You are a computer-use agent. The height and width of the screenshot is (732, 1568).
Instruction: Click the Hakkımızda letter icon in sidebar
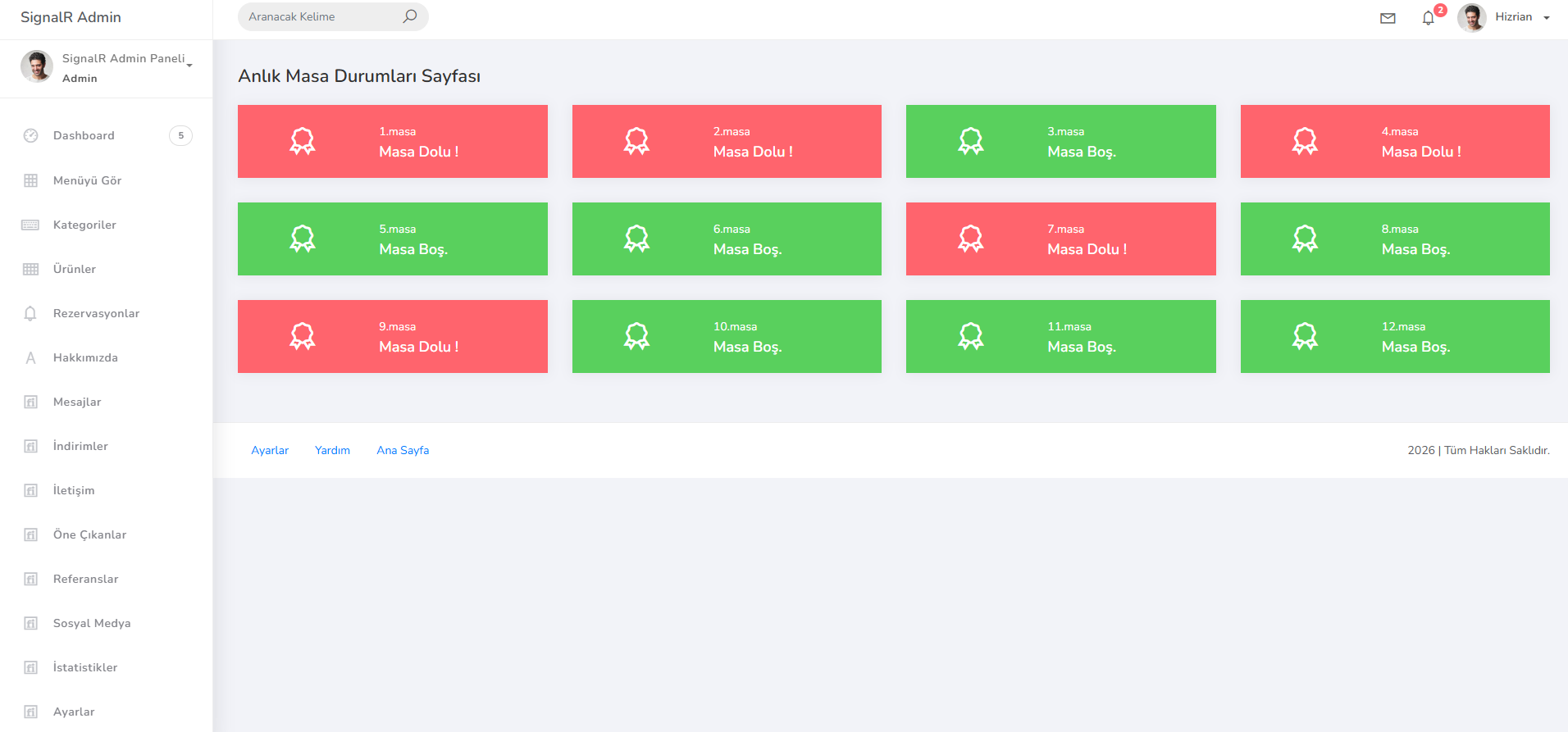tap(30, 357)
